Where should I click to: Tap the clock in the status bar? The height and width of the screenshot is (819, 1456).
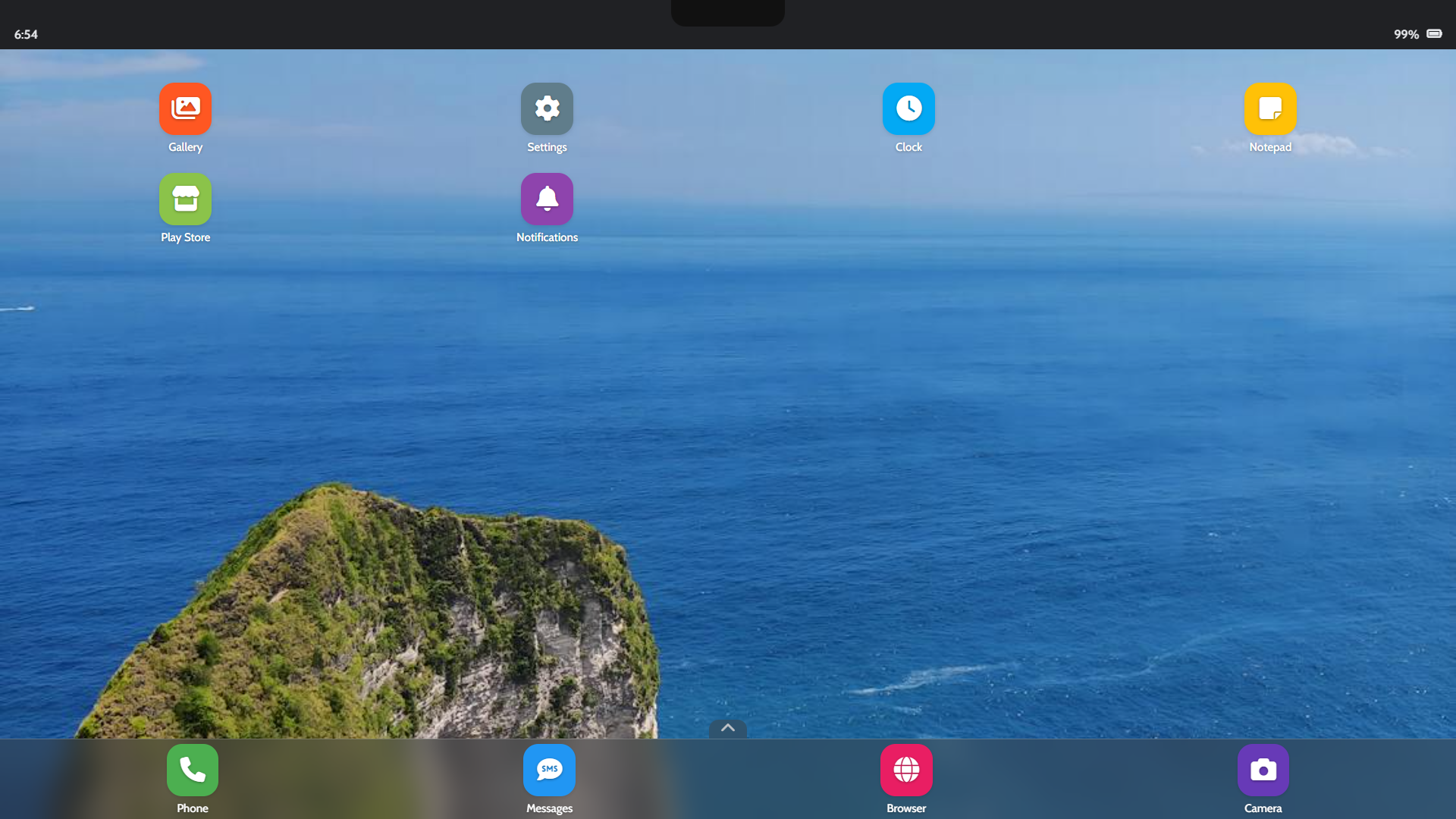point(26,34)
